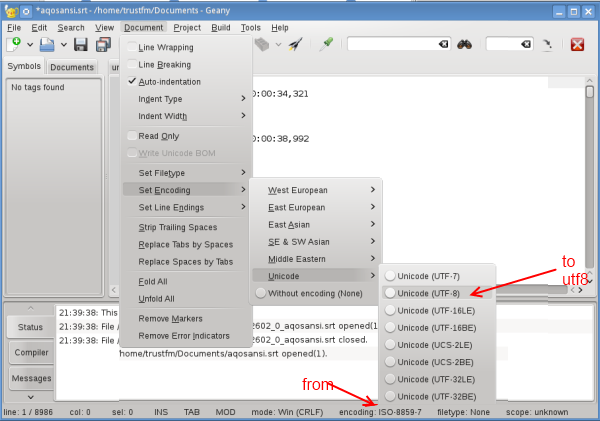Screen dimensions: 600x421
Task: Open the Edit menu
Action: 39,28
